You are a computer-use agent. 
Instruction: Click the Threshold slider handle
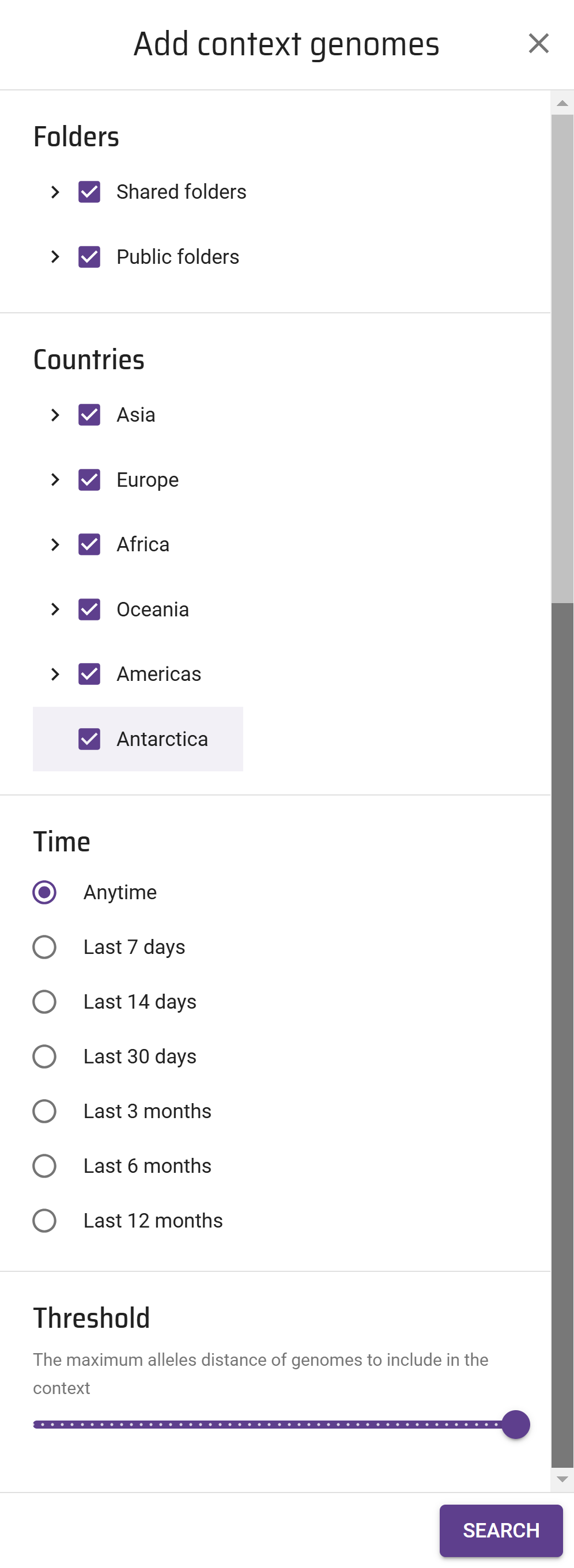click(516, 1425)
